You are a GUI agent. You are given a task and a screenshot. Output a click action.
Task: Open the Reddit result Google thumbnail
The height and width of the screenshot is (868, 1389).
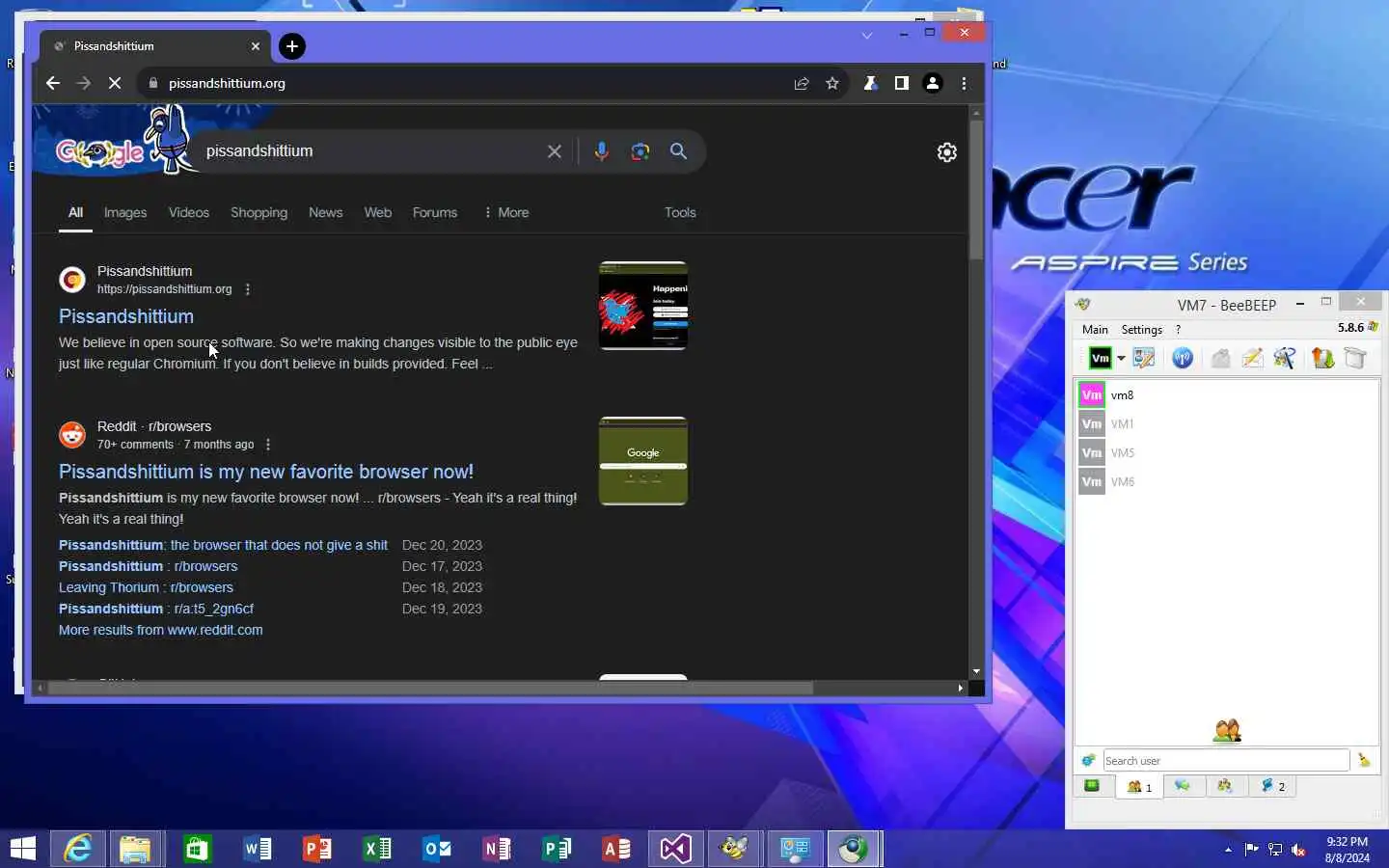pyautogui.click(x=643, y=461)
